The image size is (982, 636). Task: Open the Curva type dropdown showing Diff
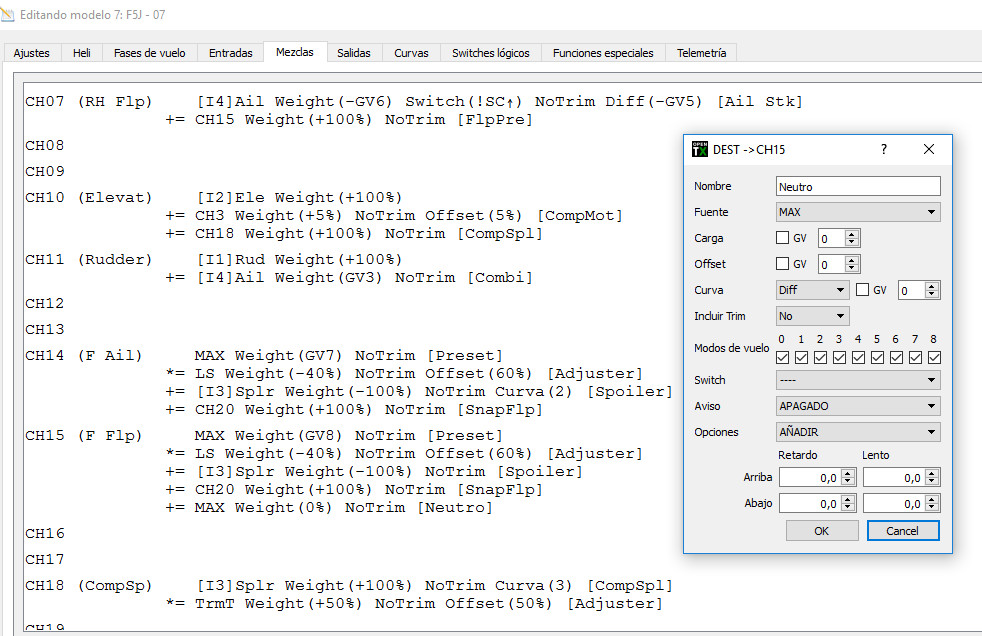point(812,290)
